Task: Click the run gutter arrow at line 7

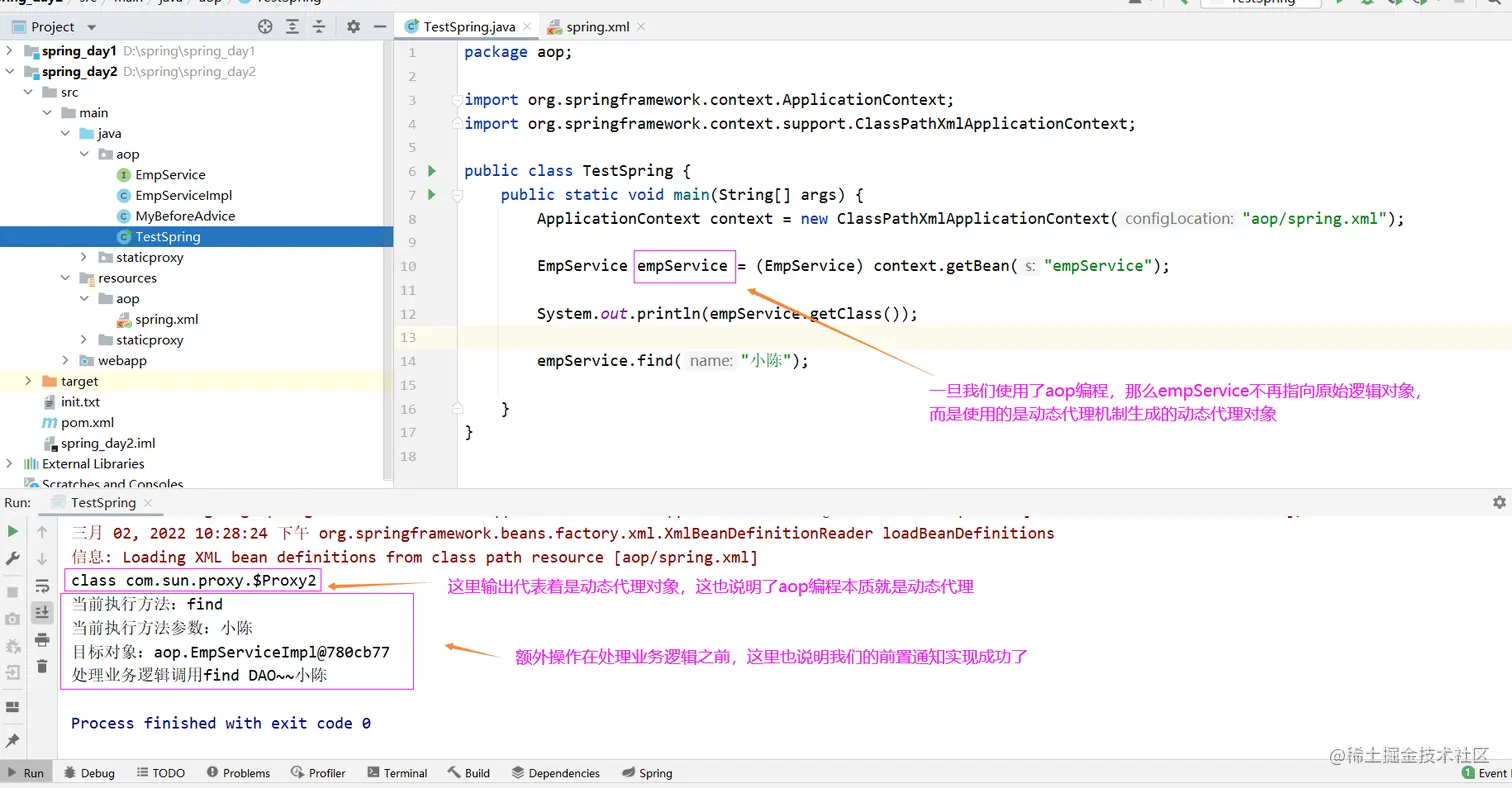Action: tap(432, 195)
